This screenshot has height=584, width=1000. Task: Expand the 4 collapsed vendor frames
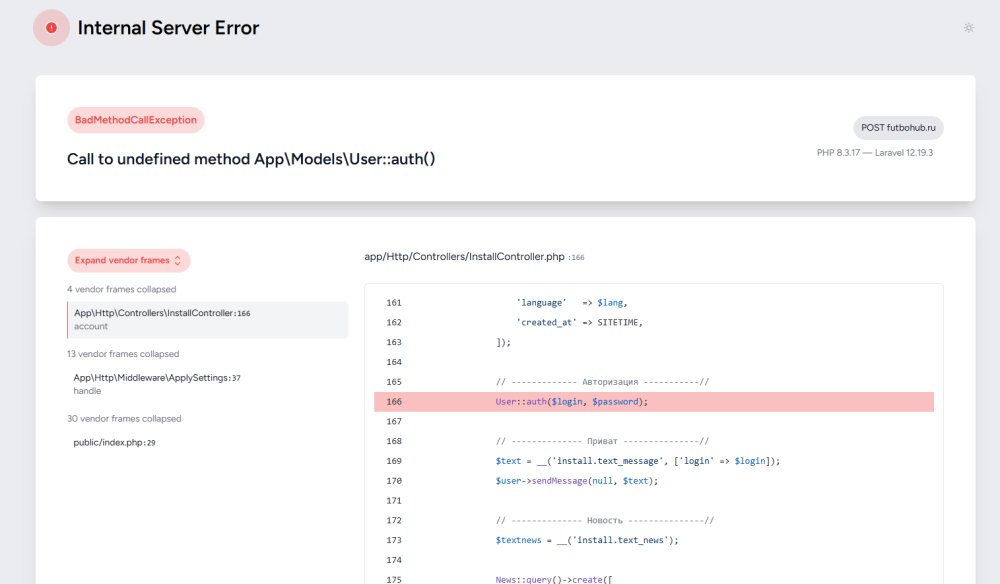(121, 289)
